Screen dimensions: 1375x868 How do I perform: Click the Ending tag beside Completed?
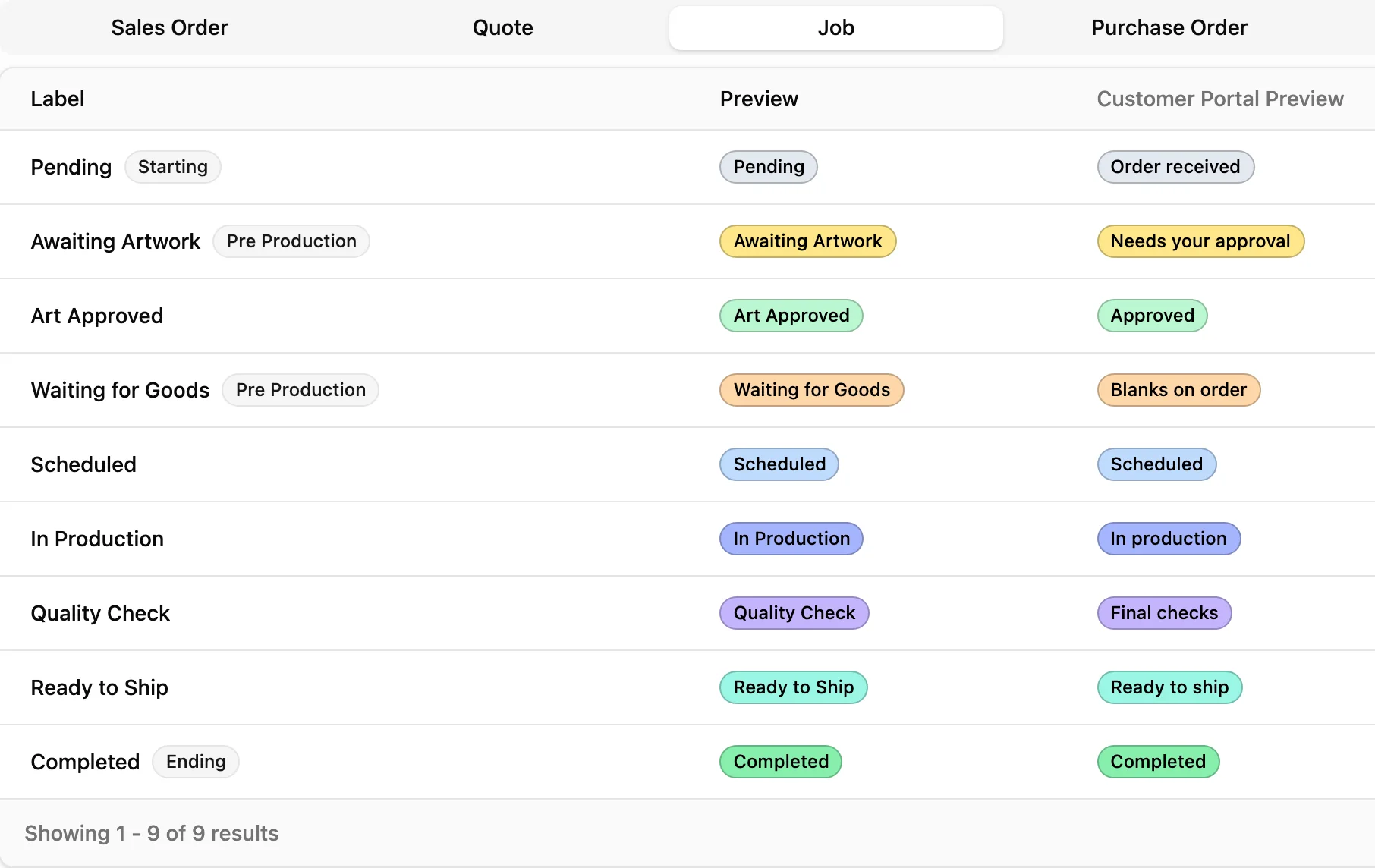point(196,762)
